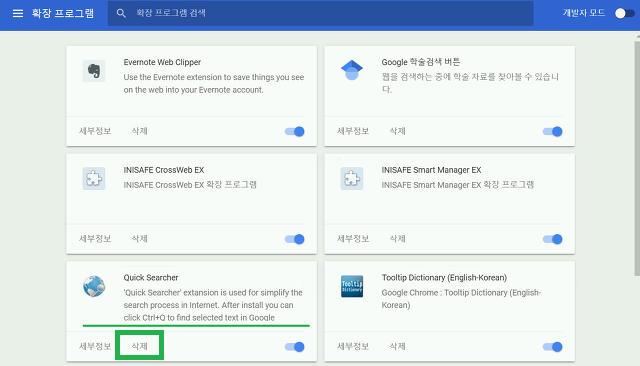Click 삭제 for INISAFE Smart Manager EX
Screen dimensions: 640x366
coord(398,239)
